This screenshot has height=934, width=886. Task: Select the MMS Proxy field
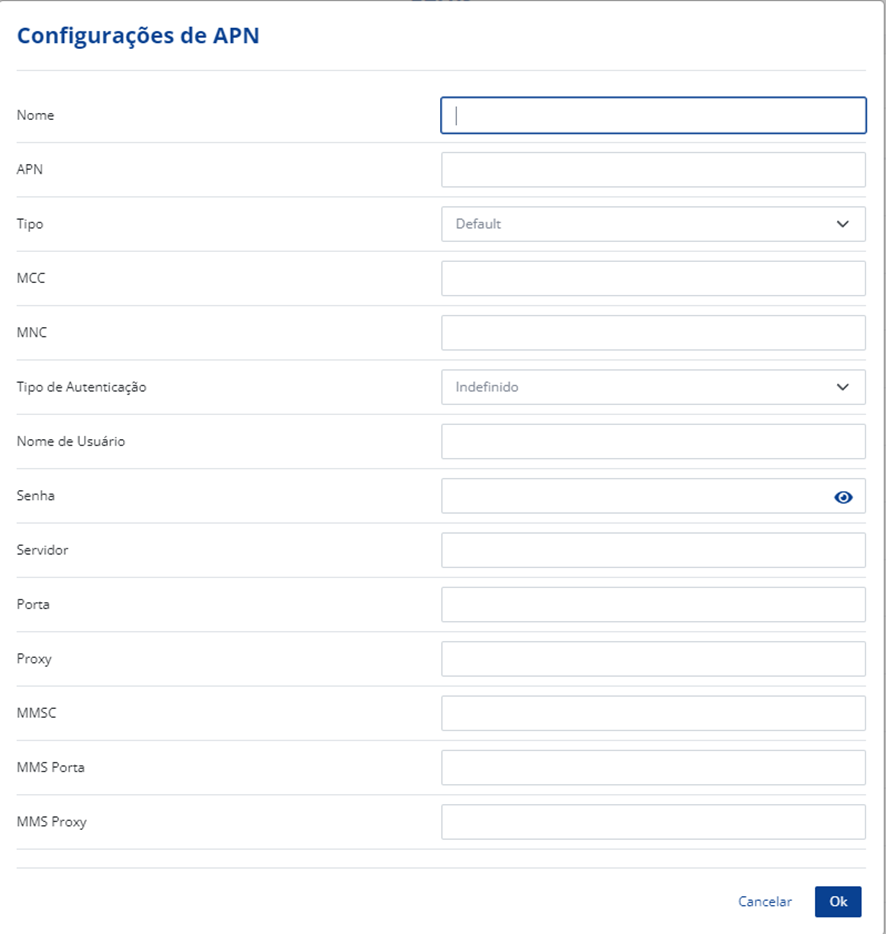coord(653,822)
